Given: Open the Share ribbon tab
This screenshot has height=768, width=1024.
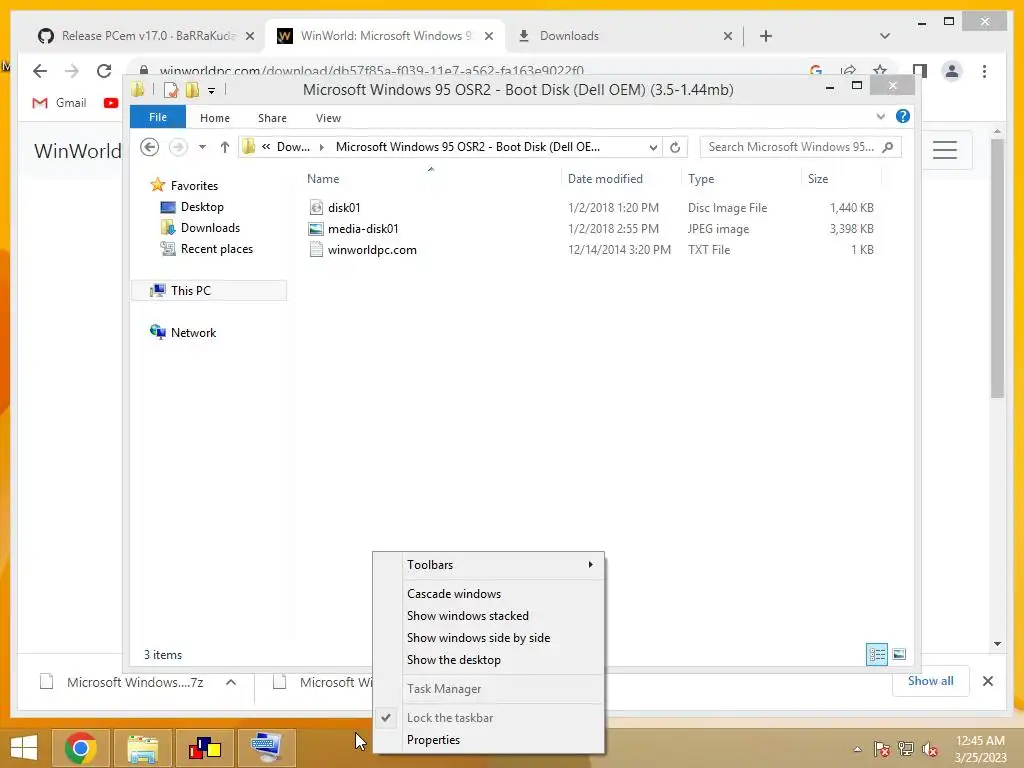Looking at the screenshot, I should coord(272,118).
